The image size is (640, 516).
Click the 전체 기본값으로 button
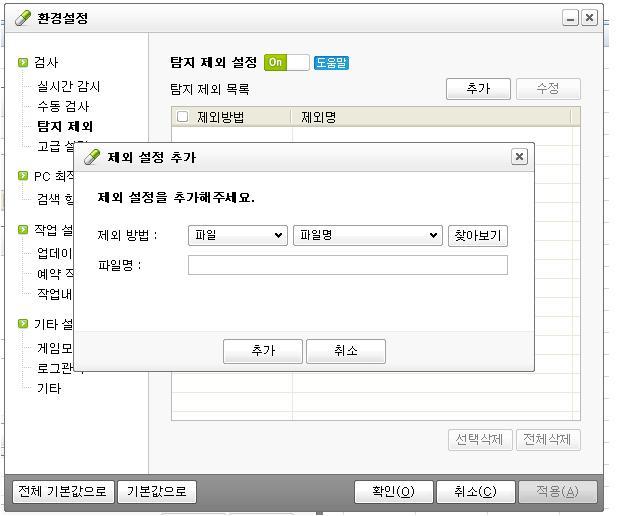[x=63, y=492]
